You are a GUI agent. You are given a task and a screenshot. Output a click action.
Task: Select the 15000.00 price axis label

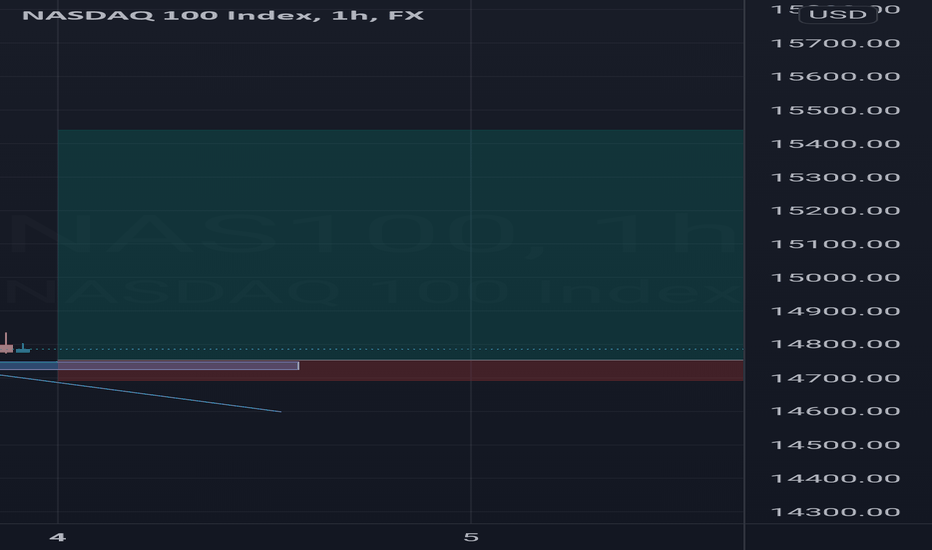click(835, 278)
